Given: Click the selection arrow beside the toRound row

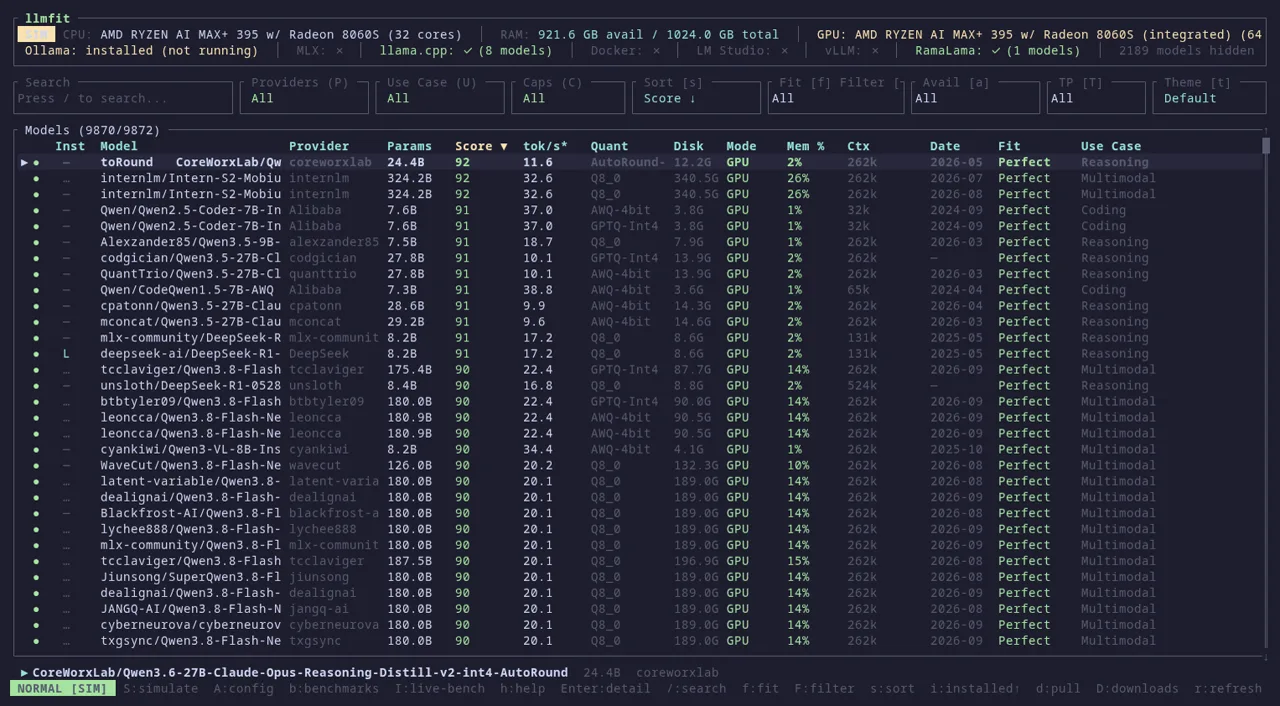Looking at the screenshot, I should 25,162.
